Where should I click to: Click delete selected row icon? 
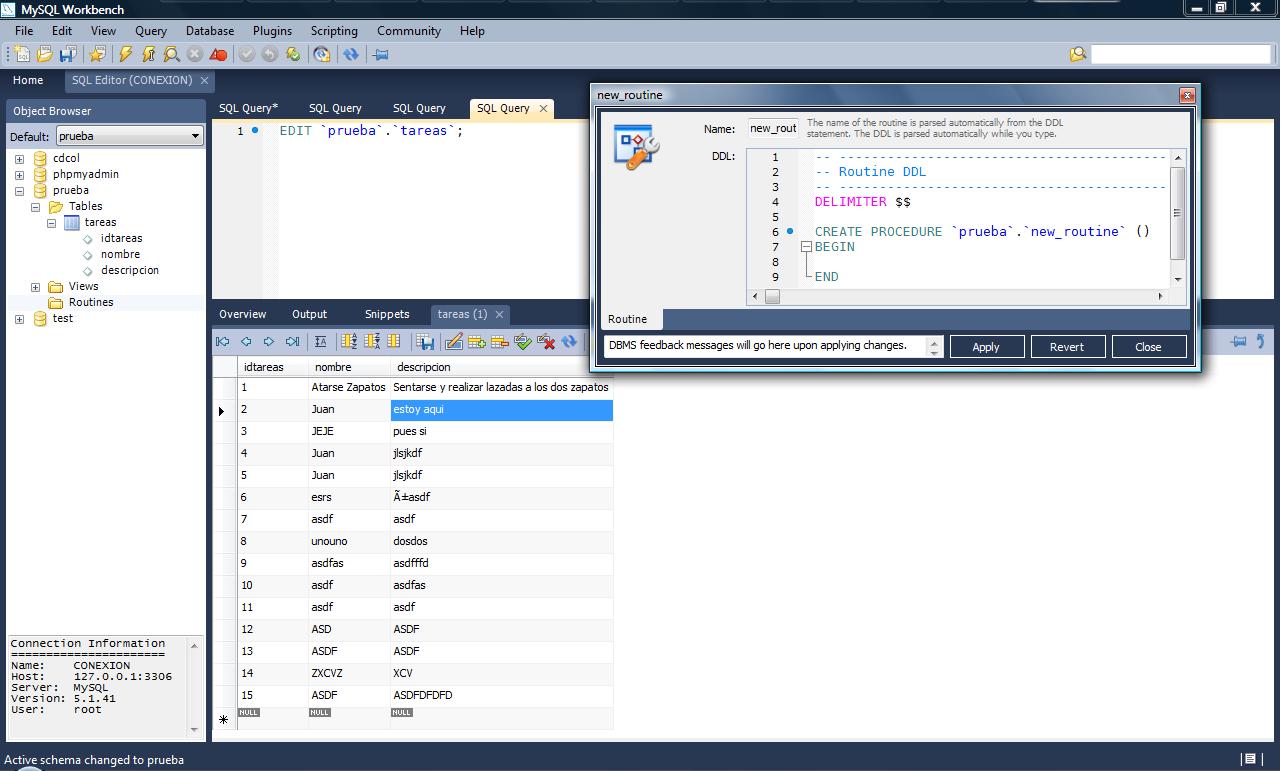(500, 342)
